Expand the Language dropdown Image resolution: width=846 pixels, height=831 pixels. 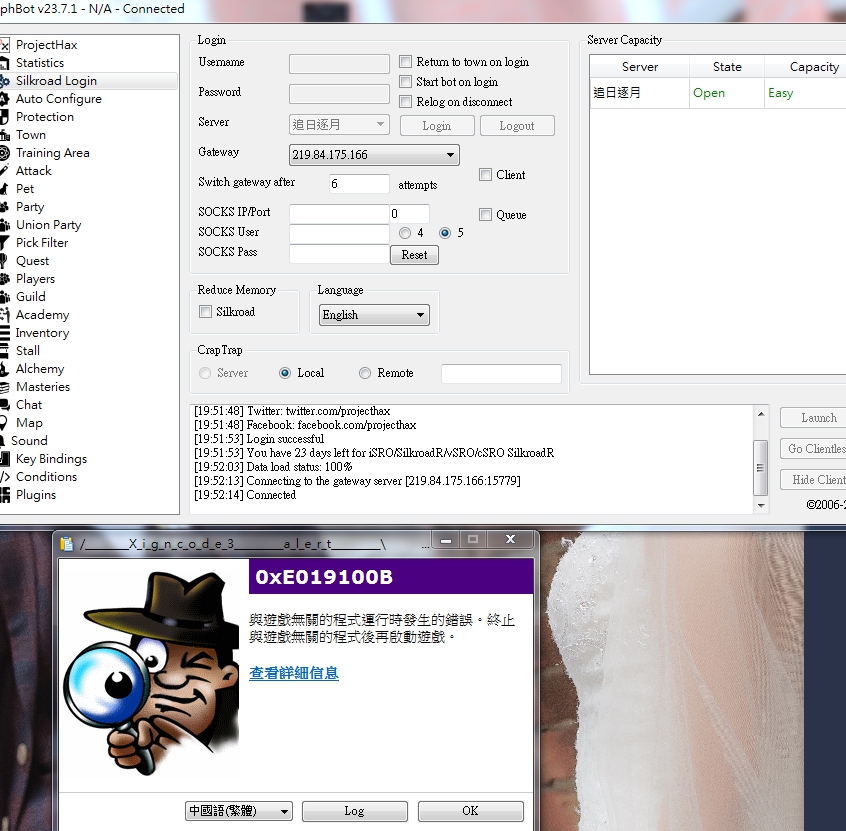click(421, 315)
